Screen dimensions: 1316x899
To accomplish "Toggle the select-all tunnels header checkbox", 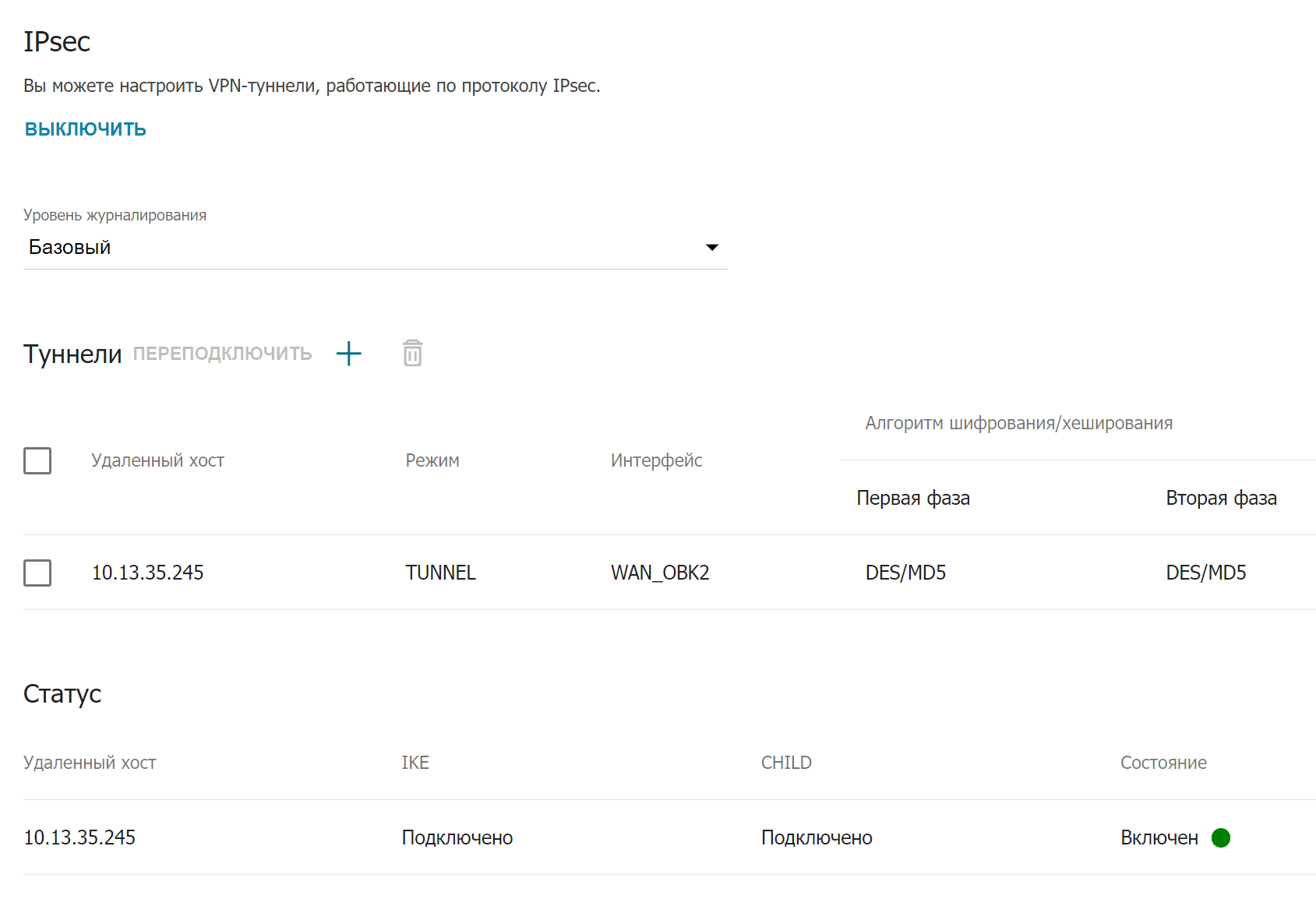I will 37,460.
